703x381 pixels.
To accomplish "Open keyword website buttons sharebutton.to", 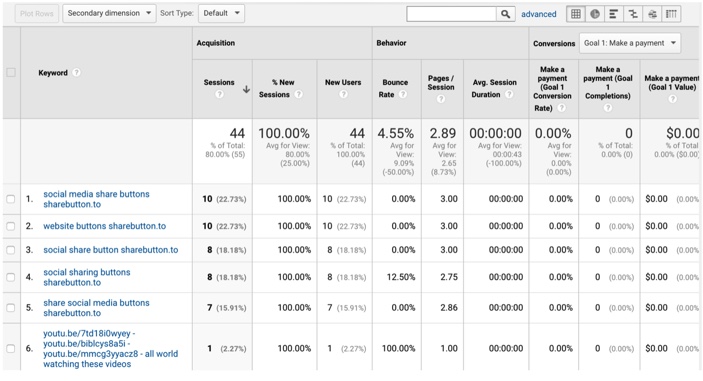I will coord(104,226).
